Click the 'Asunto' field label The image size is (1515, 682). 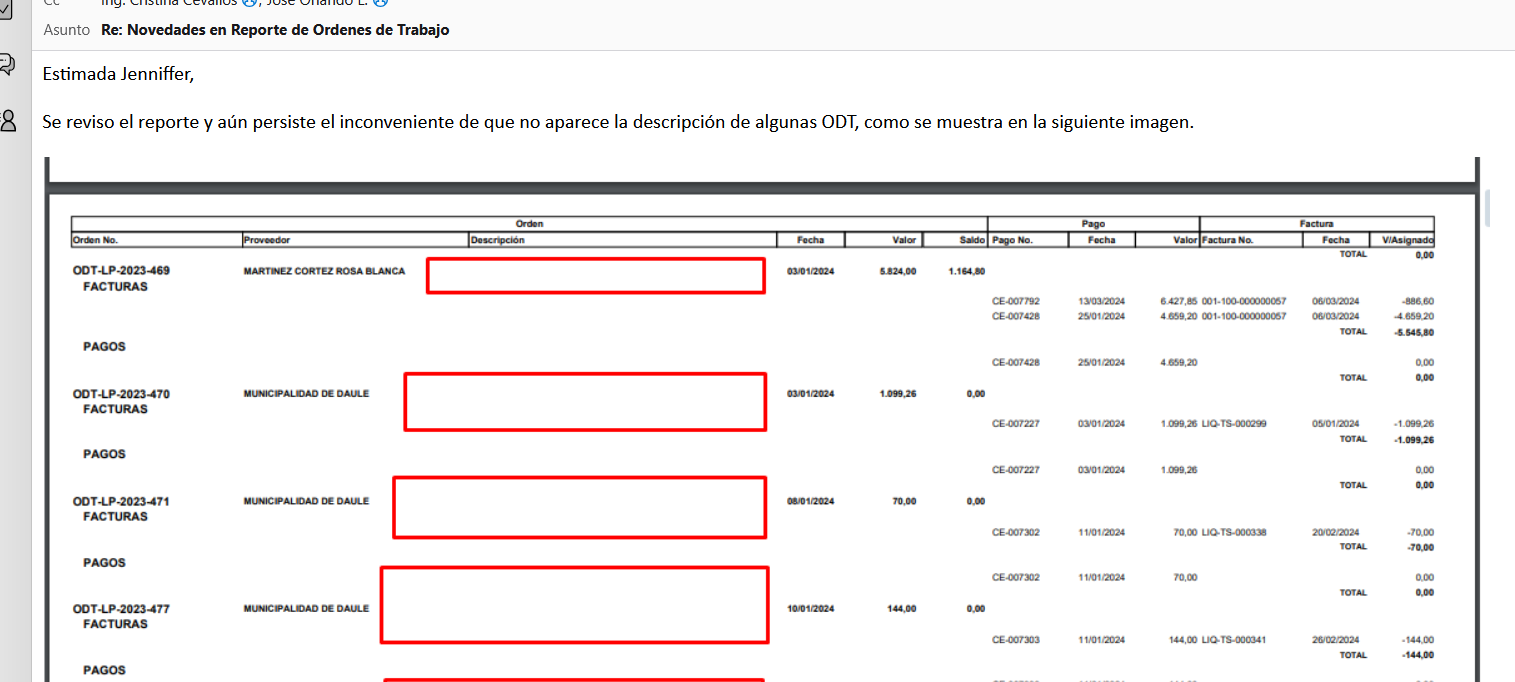click(67, 30)
